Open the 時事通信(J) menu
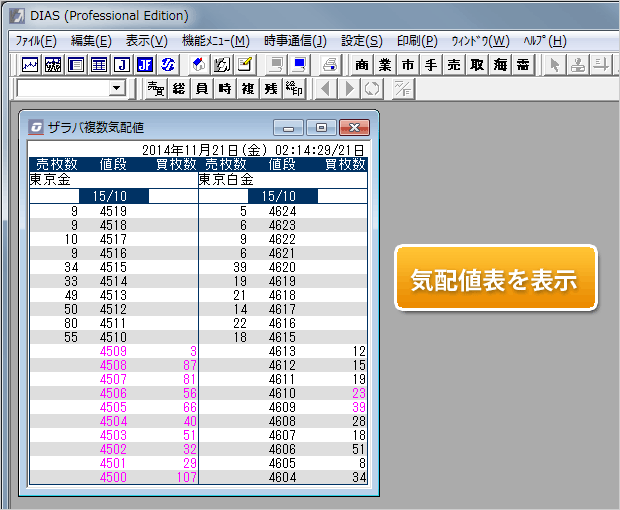Viewport: 620px width, 510px height. tap(295, 41)
